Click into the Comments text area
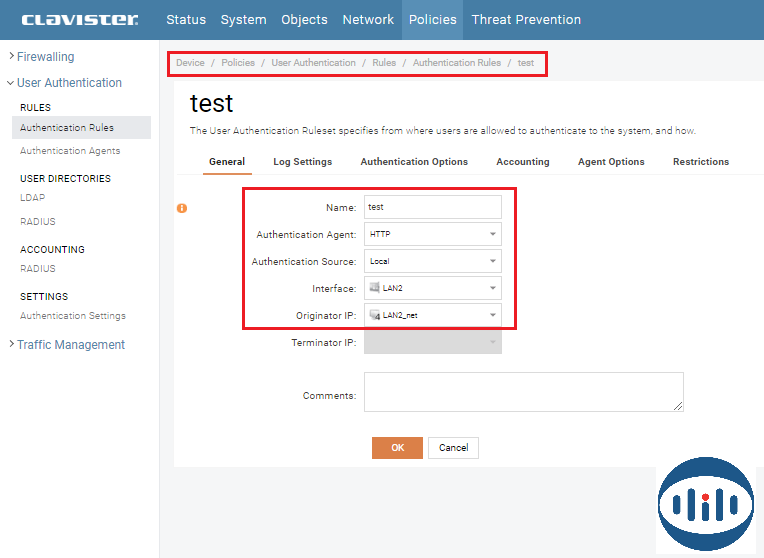Image resolution: width=764 pixels, height=558 pixels. pos(523,392)
